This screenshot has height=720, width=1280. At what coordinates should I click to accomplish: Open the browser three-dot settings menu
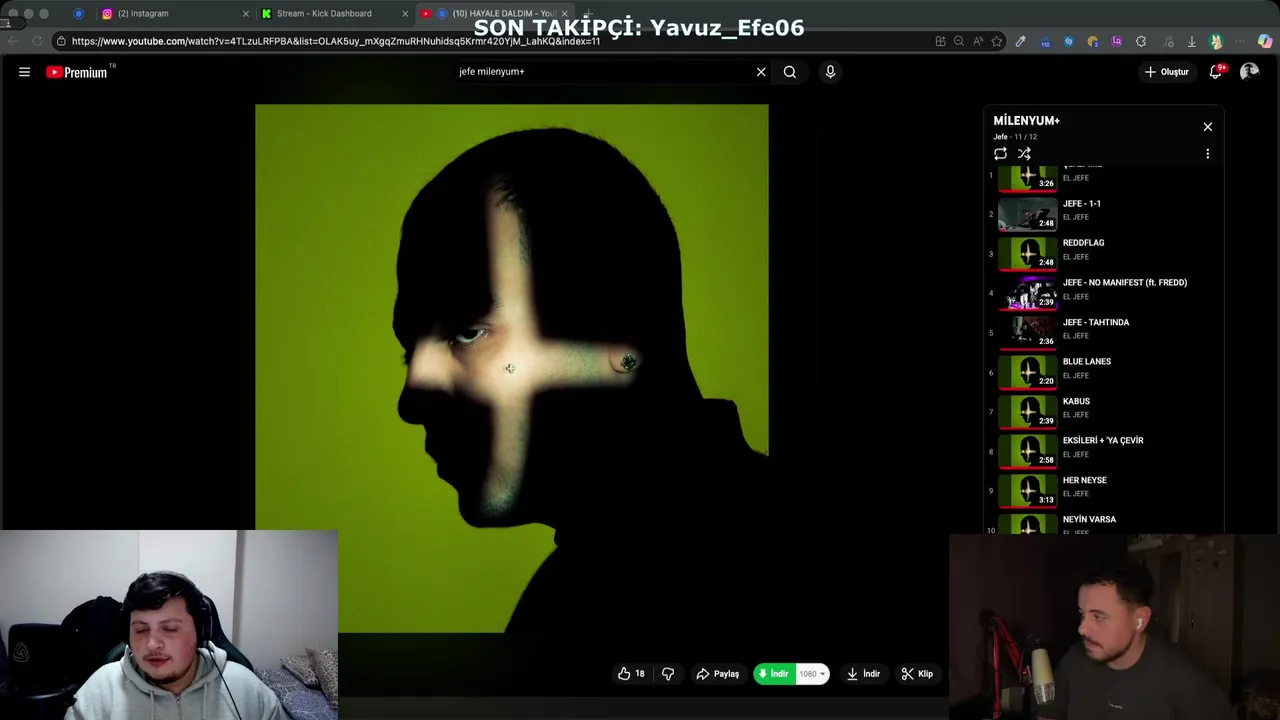pyautogui.click(x=1241, y=41)
